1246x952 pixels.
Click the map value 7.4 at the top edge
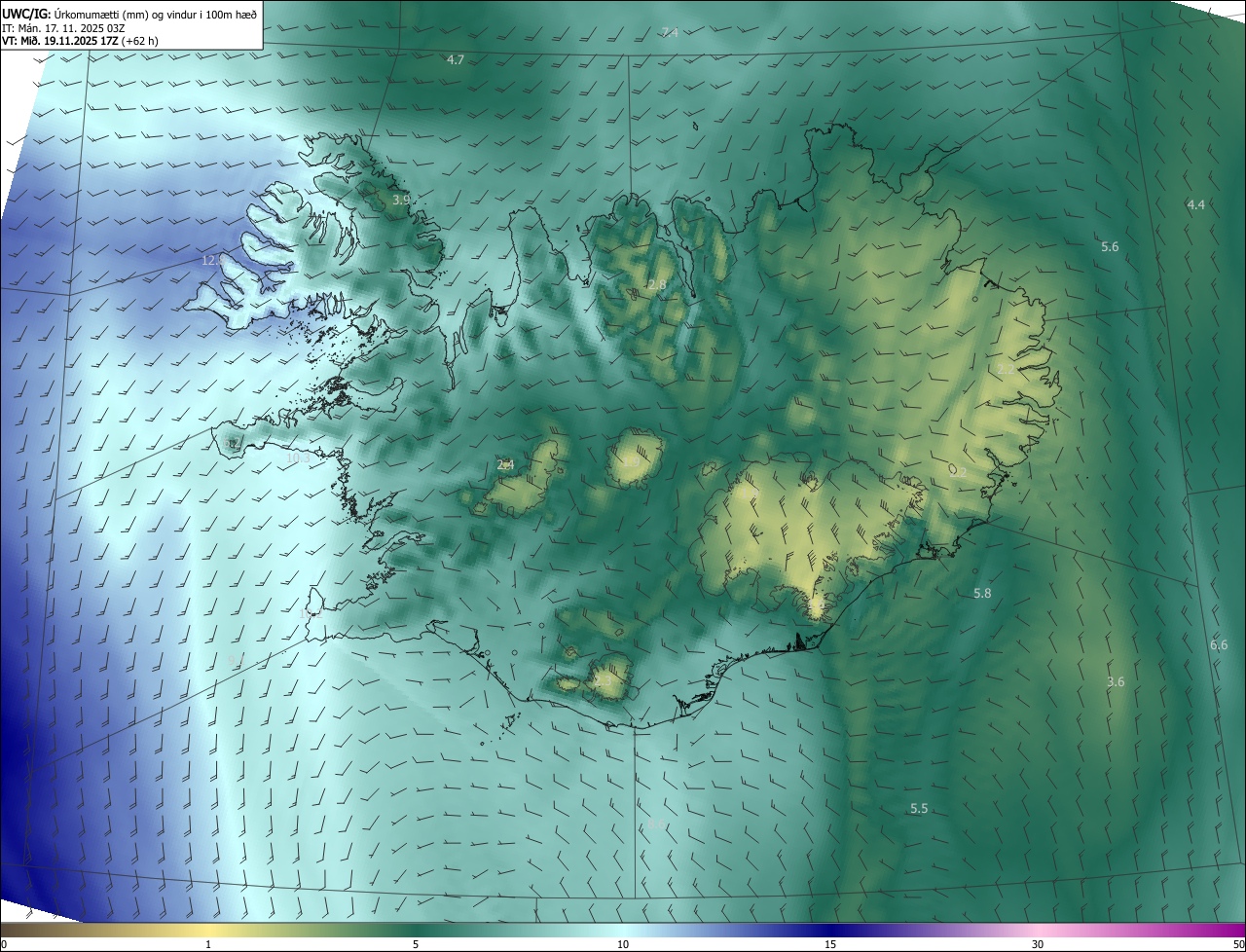[670, 33]
